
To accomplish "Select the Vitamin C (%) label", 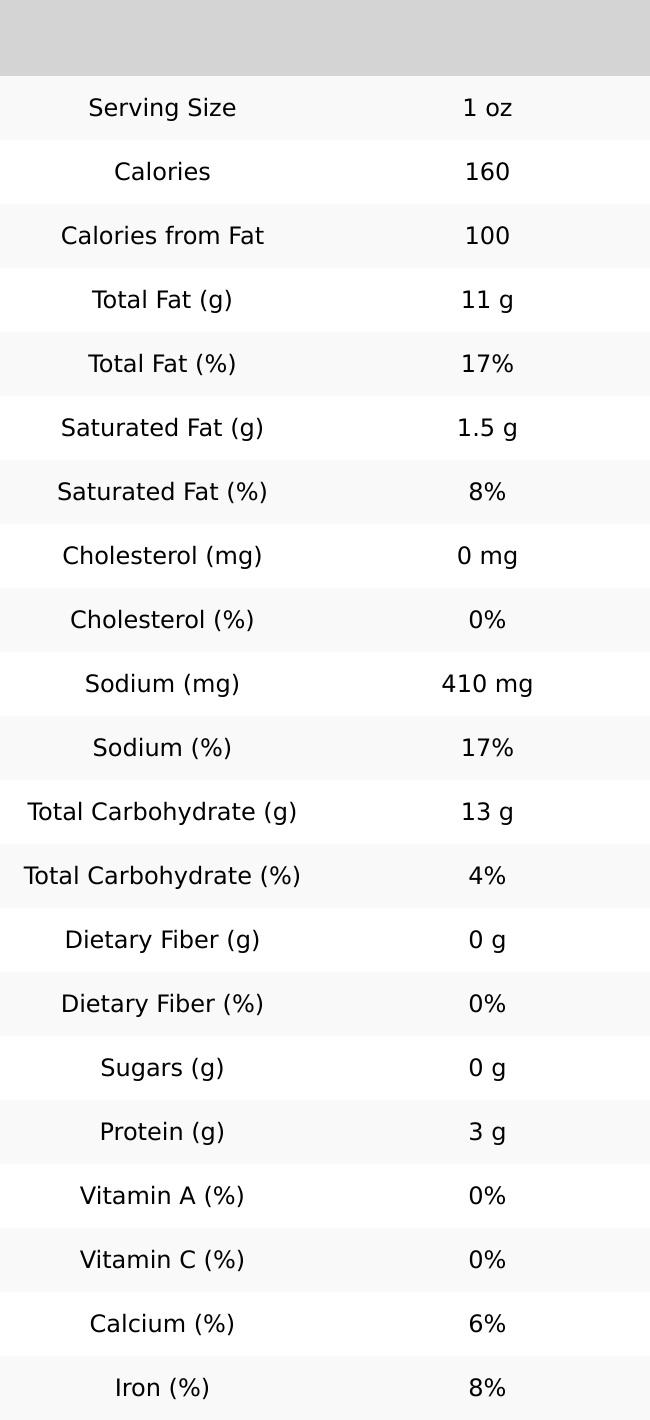I will point(162,1260).
